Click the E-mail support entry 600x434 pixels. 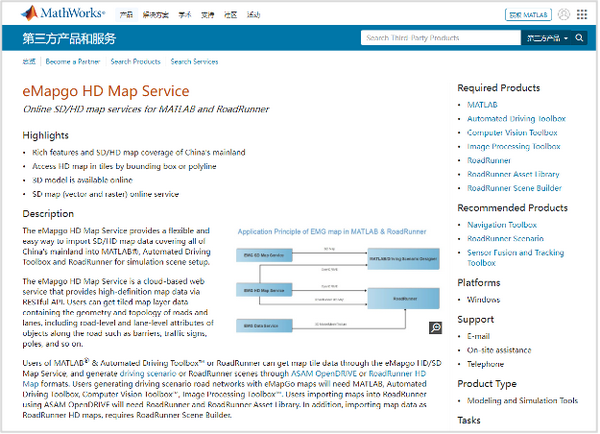[x=479, y=337]
